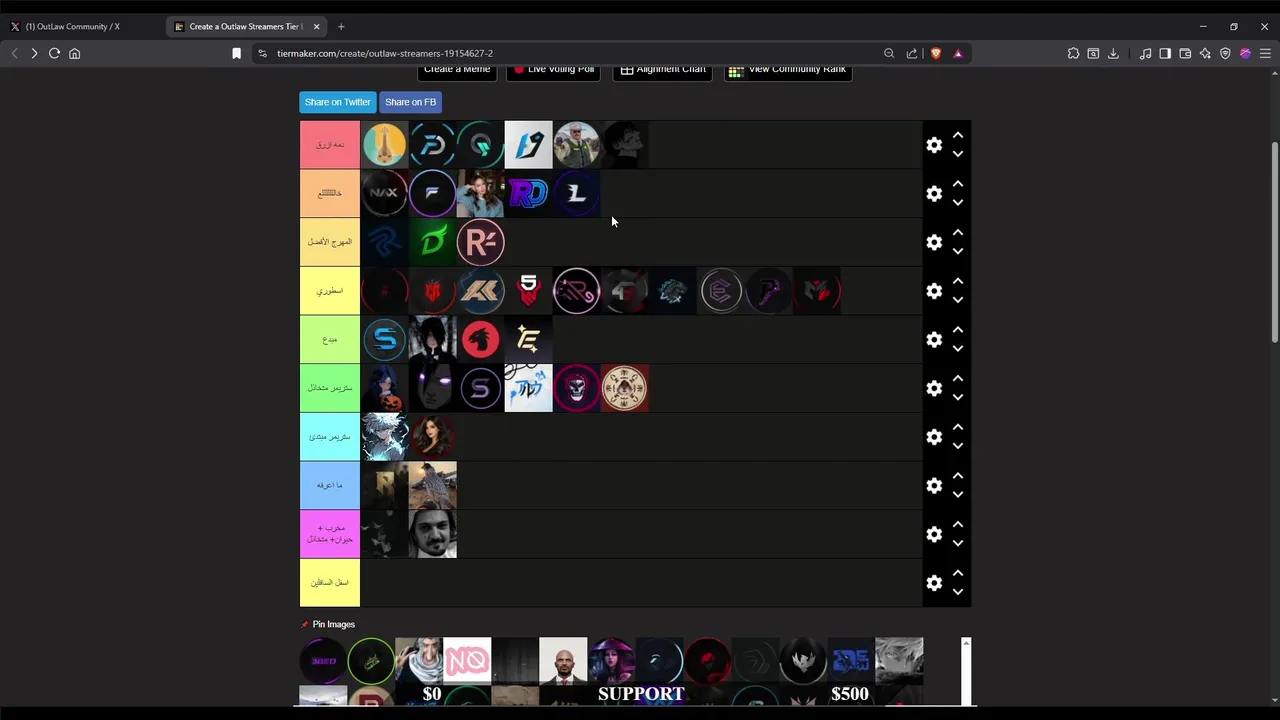Move the row with blue S logo down
The image size is (1280, 720).
tap(958, 349)
